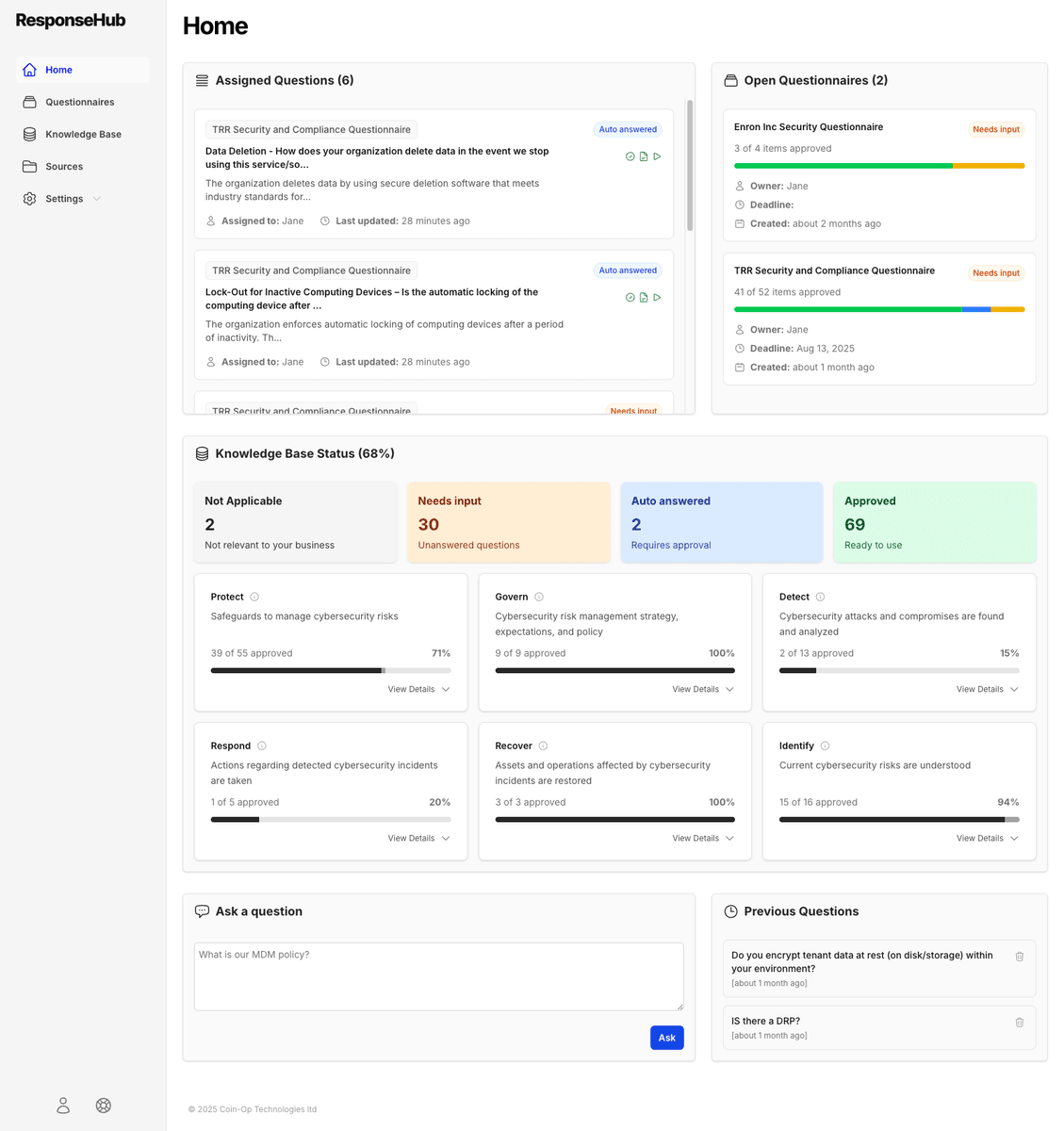Open the Enron Inc Security Questionnaire
Image resolution: width=1064 pixels, height=1131 pixels.
click(878, 174)
